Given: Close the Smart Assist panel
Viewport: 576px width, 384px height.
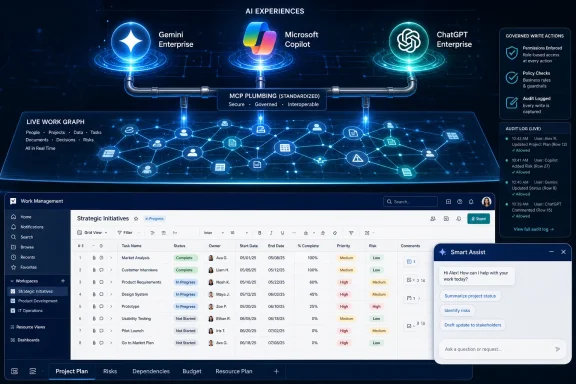Looking at the screenshot, I should (x=564, y=252).
